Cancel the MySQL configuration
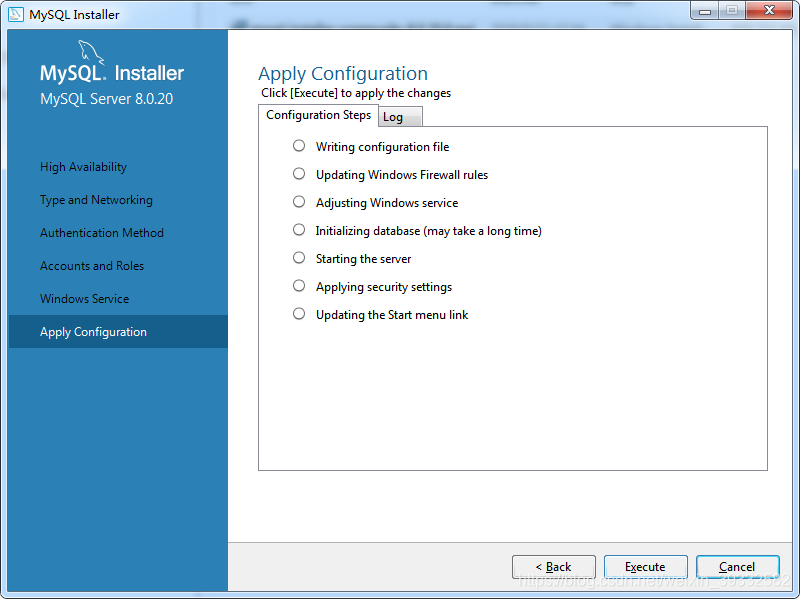Viewport: 800px width, 599px height. 737,567
